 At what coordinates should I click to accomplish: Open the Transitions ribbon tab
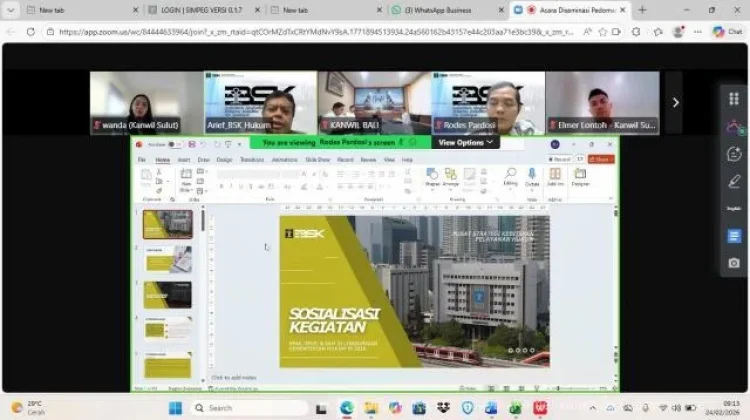tap(252, 160)
